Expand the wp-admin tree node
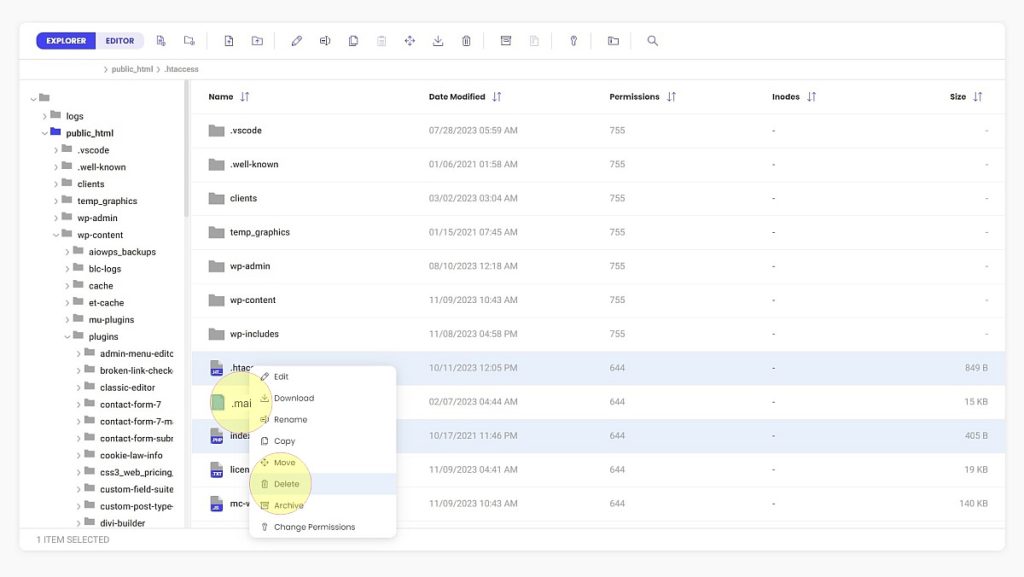The height and width of the screenshot is (577, 1024). [x=56, y=218]
